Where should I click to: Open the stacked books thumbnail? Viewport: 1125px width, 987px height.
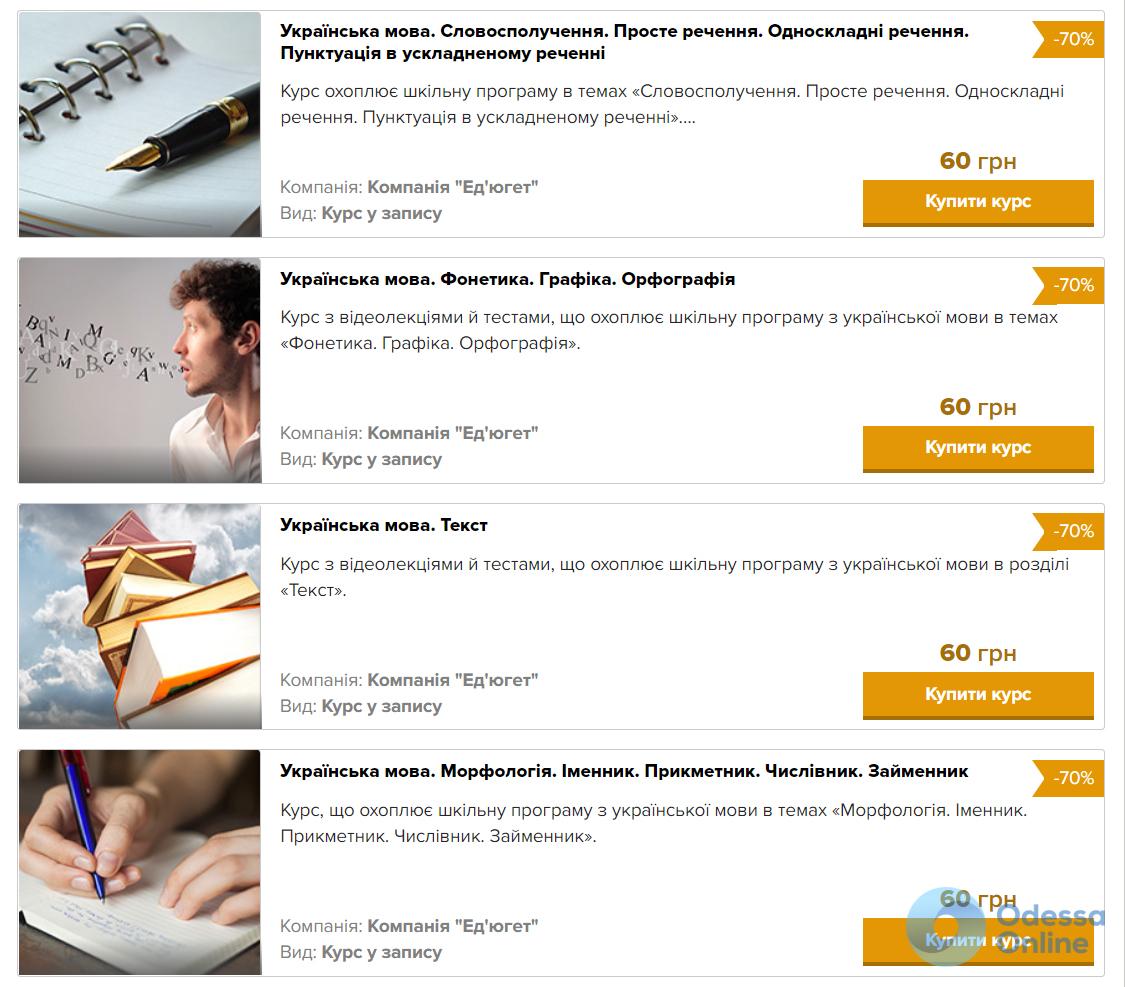(140, 616)
